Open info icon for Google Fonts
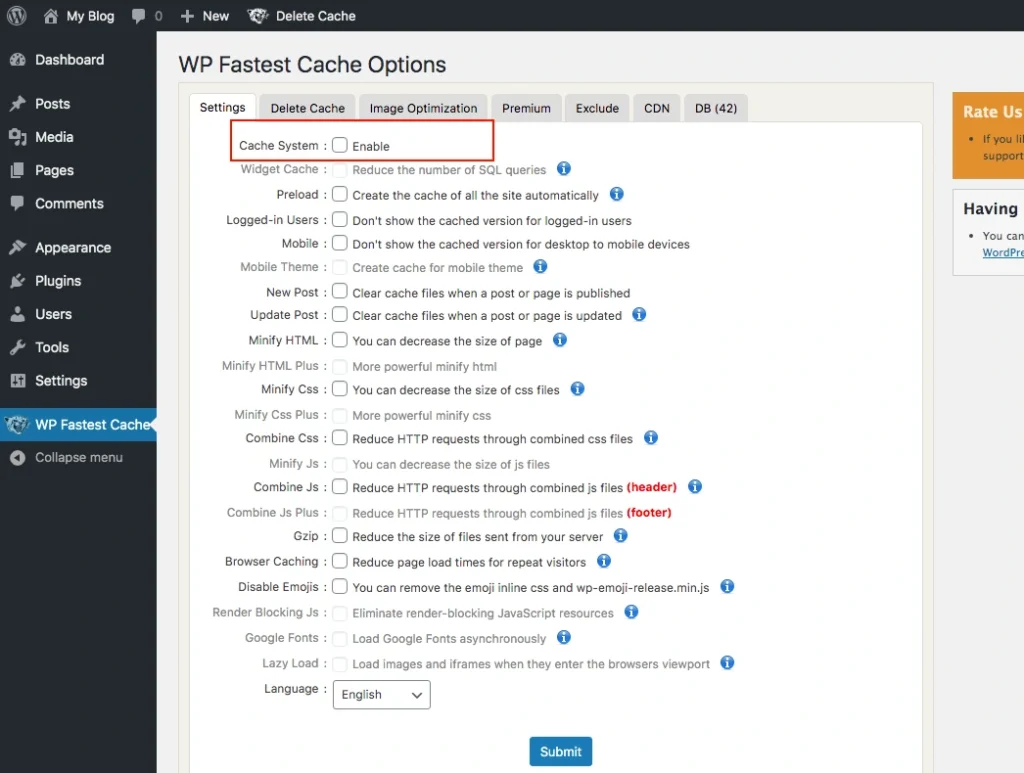Image resolution: width=1024 pixels, height=773 pixels. (564, 638)
